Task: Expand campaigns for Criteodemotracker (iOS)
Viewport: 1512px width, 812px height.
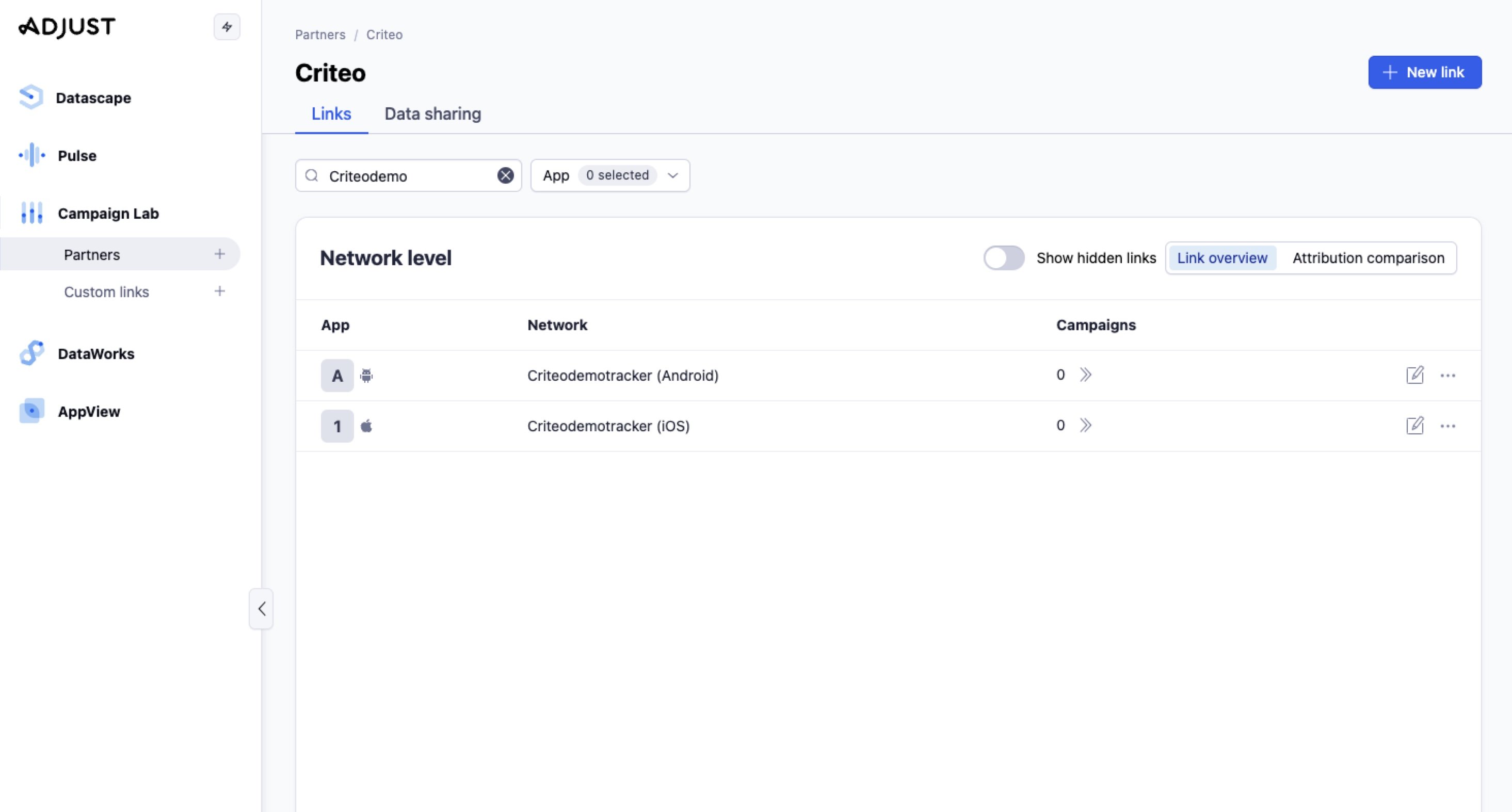Action: click(x=1085, y=425)
